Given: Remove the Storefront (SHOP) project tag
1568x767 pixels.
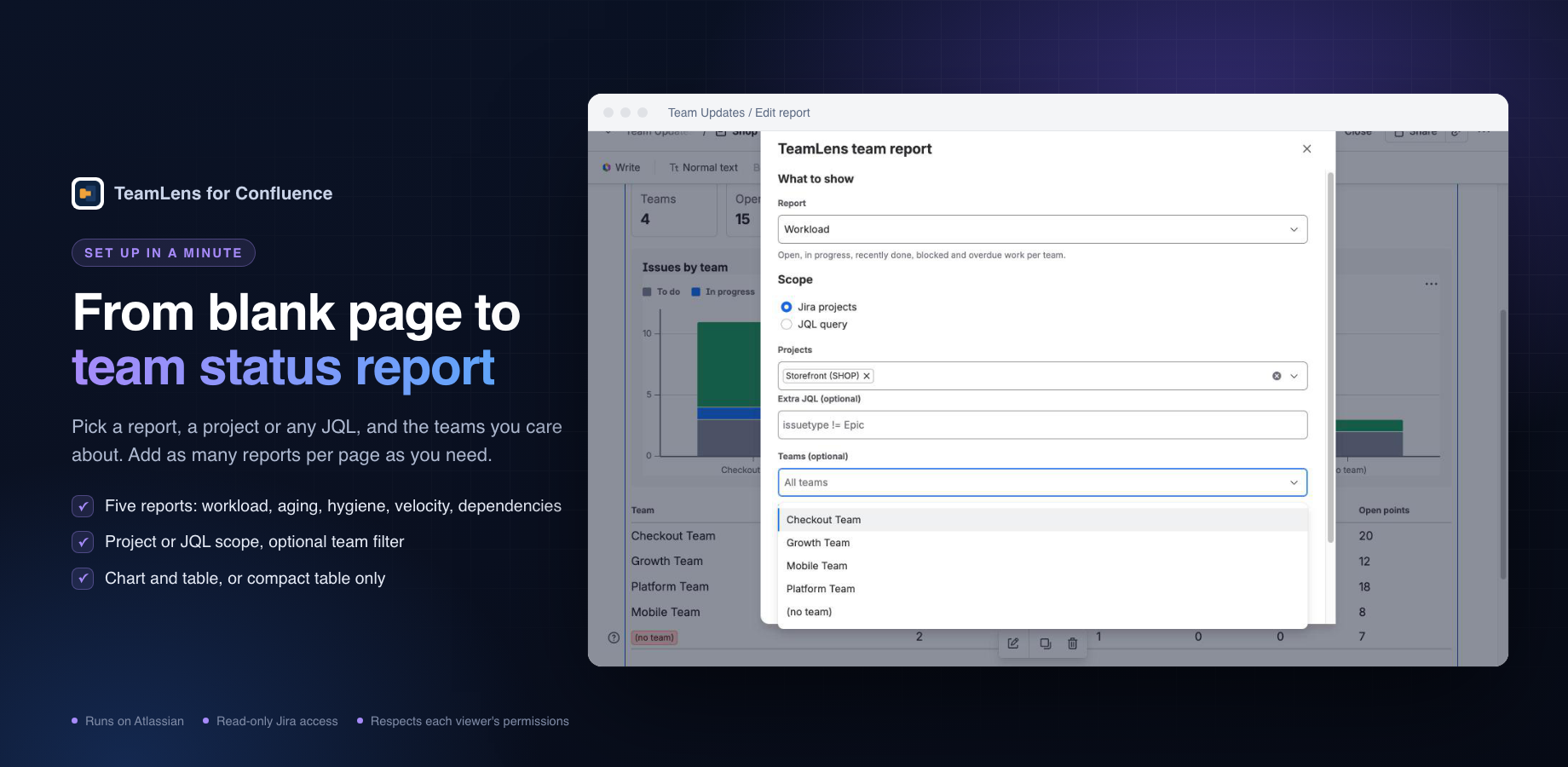Looking at the screenshot, I should tap(867, 376).
